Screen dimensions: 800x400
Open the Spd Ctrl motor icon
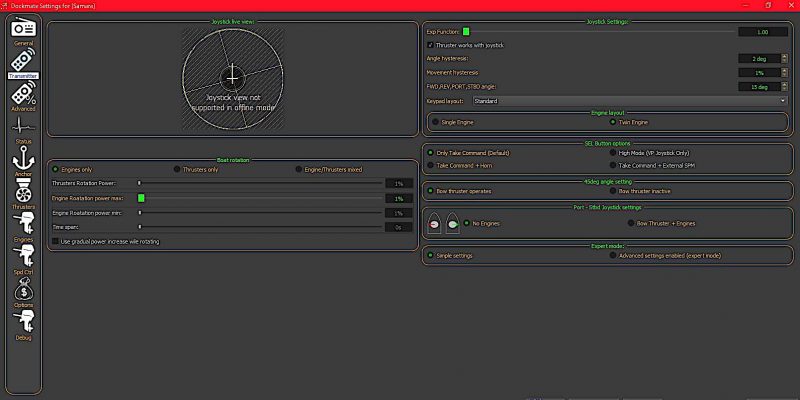[23, 256]
